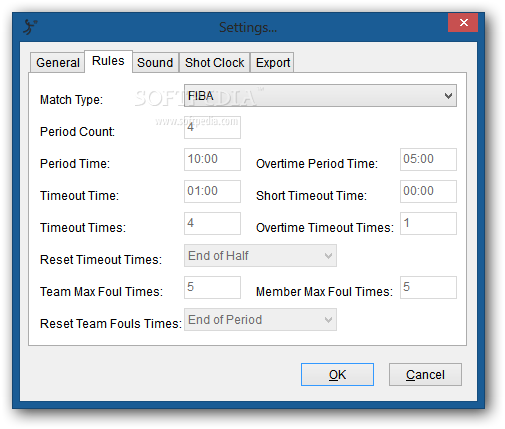Click the Short Timeout Time field

pyautogui.click(x=428, y=191)
